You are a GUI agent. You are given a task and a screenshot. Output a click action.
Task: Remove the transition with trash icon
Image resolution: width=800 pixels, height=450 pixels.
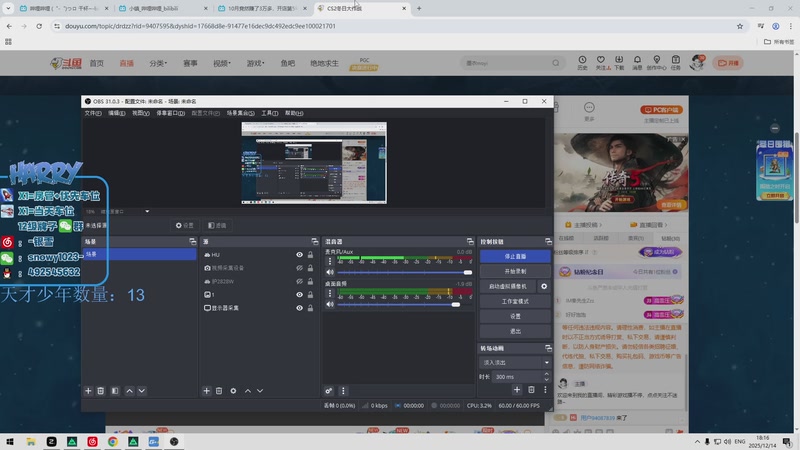tap(531, 390)
